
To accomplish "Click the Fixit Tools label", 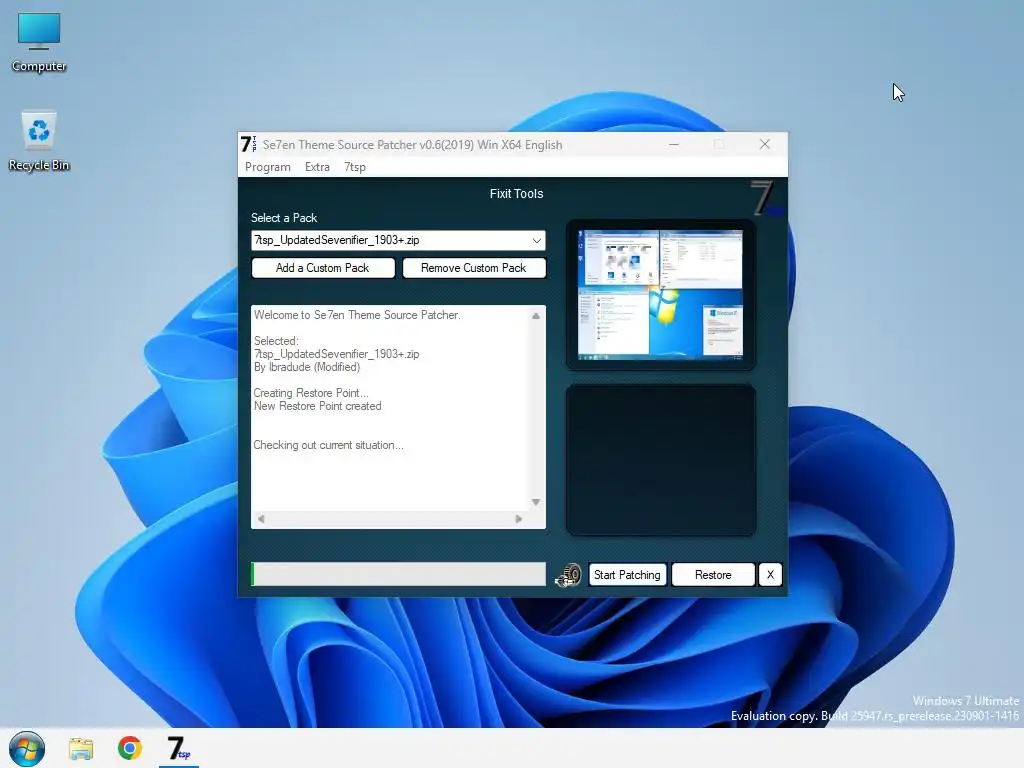I will click(517, 194).
